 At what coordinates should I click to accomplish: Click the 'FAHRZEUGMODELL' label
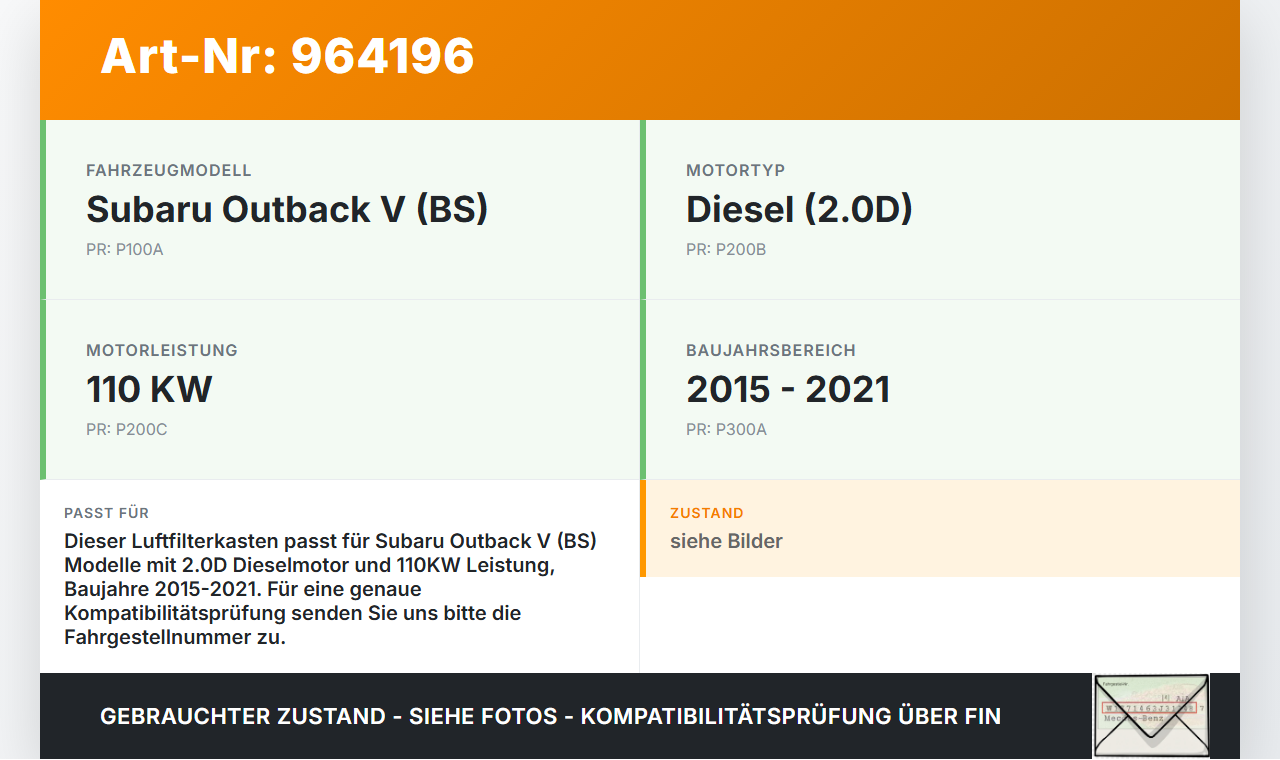point(169,171)
